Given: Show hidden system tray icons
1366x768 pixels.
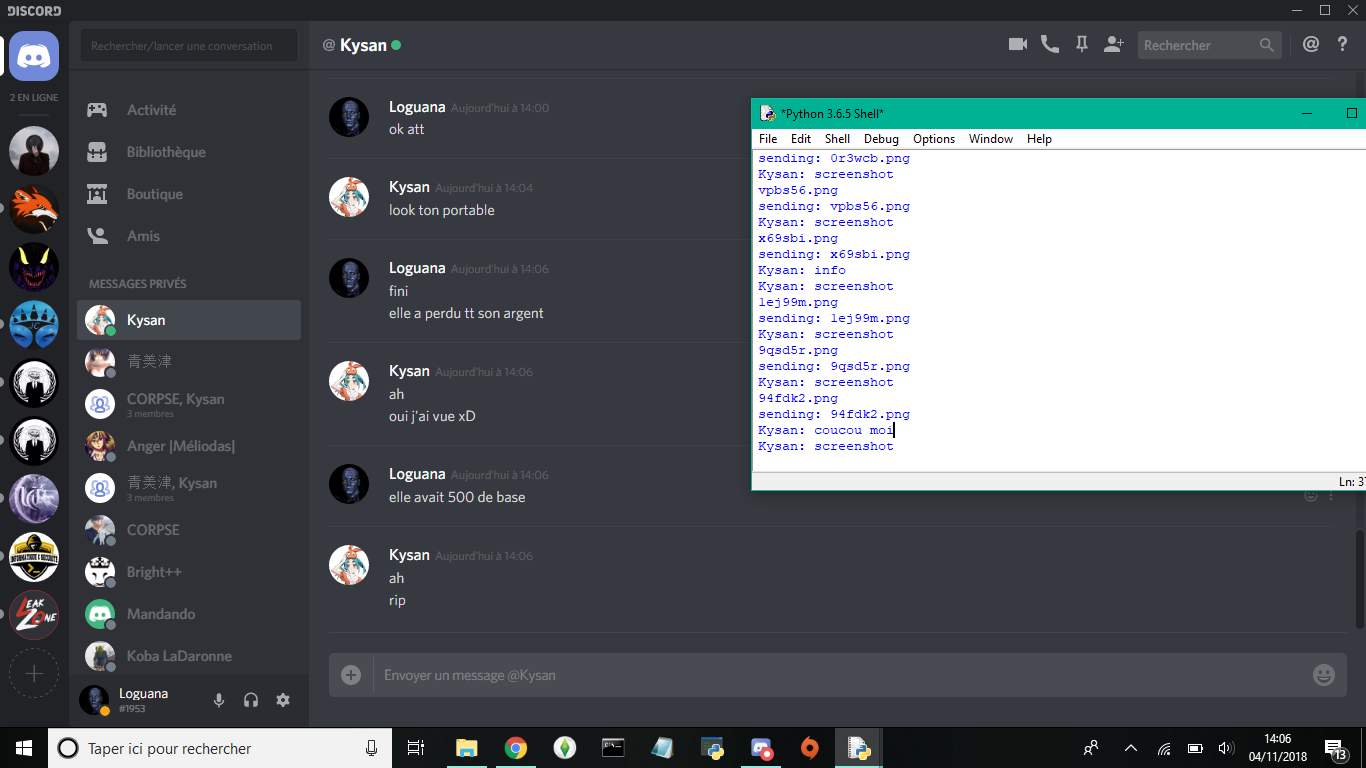Looking at the screenshot, I should click(1131, 748).
